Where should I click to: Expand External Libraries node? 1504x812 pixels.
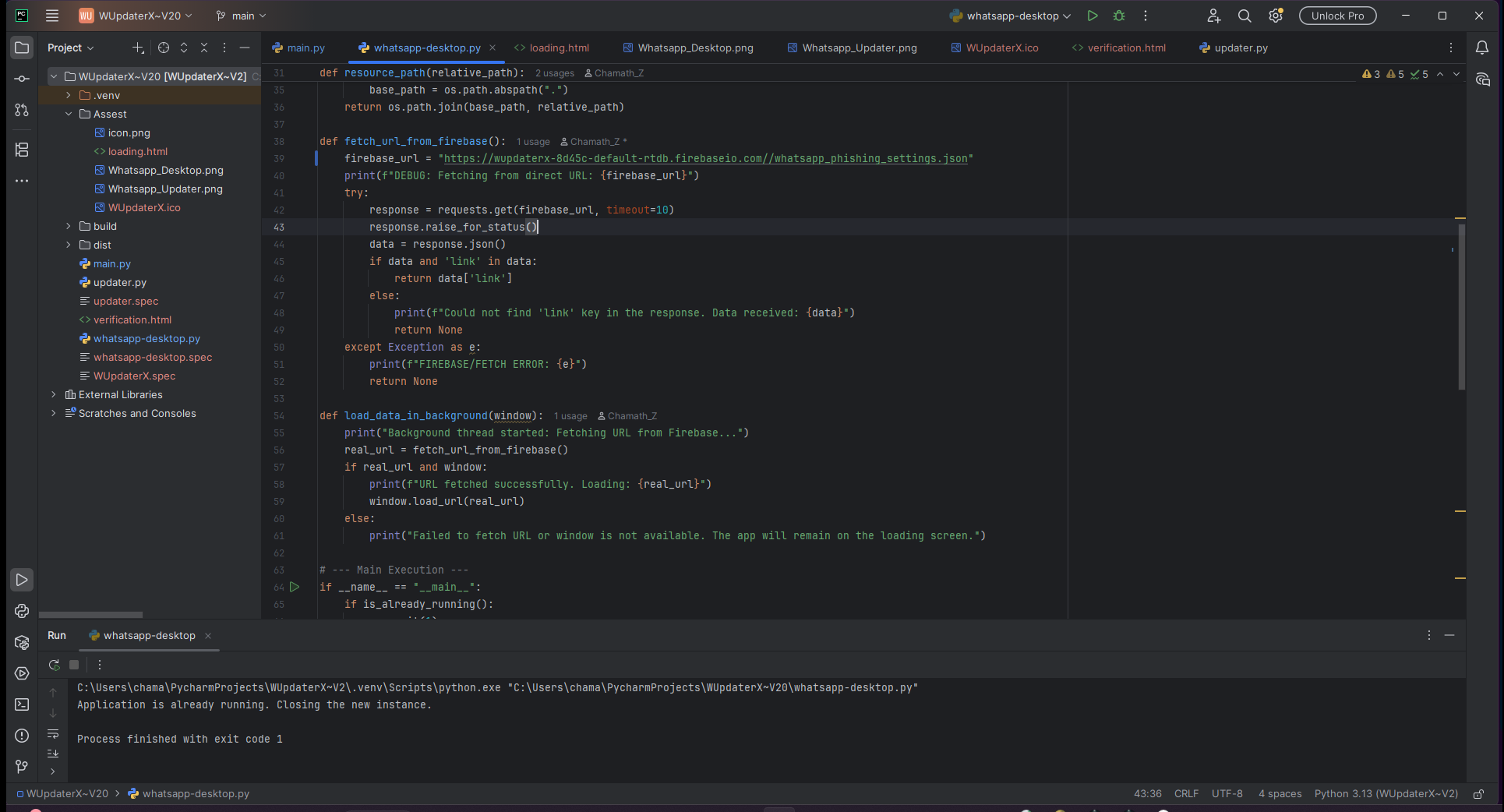point(54,394)
